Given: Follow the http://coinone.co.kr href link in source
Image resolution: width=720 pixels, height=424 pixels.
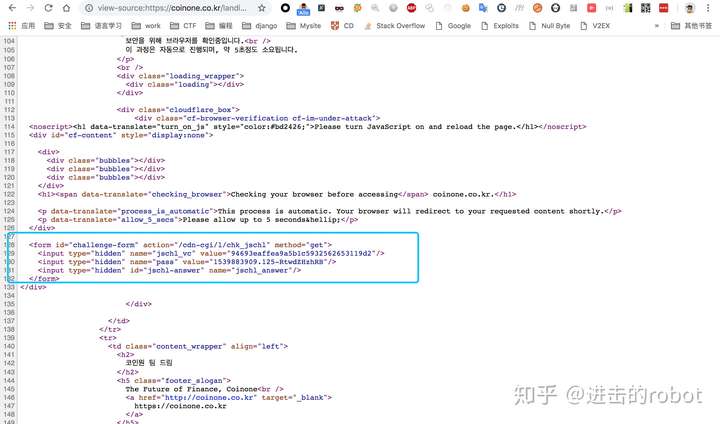Looking at the screenshot, I should [x=209, y=397].
